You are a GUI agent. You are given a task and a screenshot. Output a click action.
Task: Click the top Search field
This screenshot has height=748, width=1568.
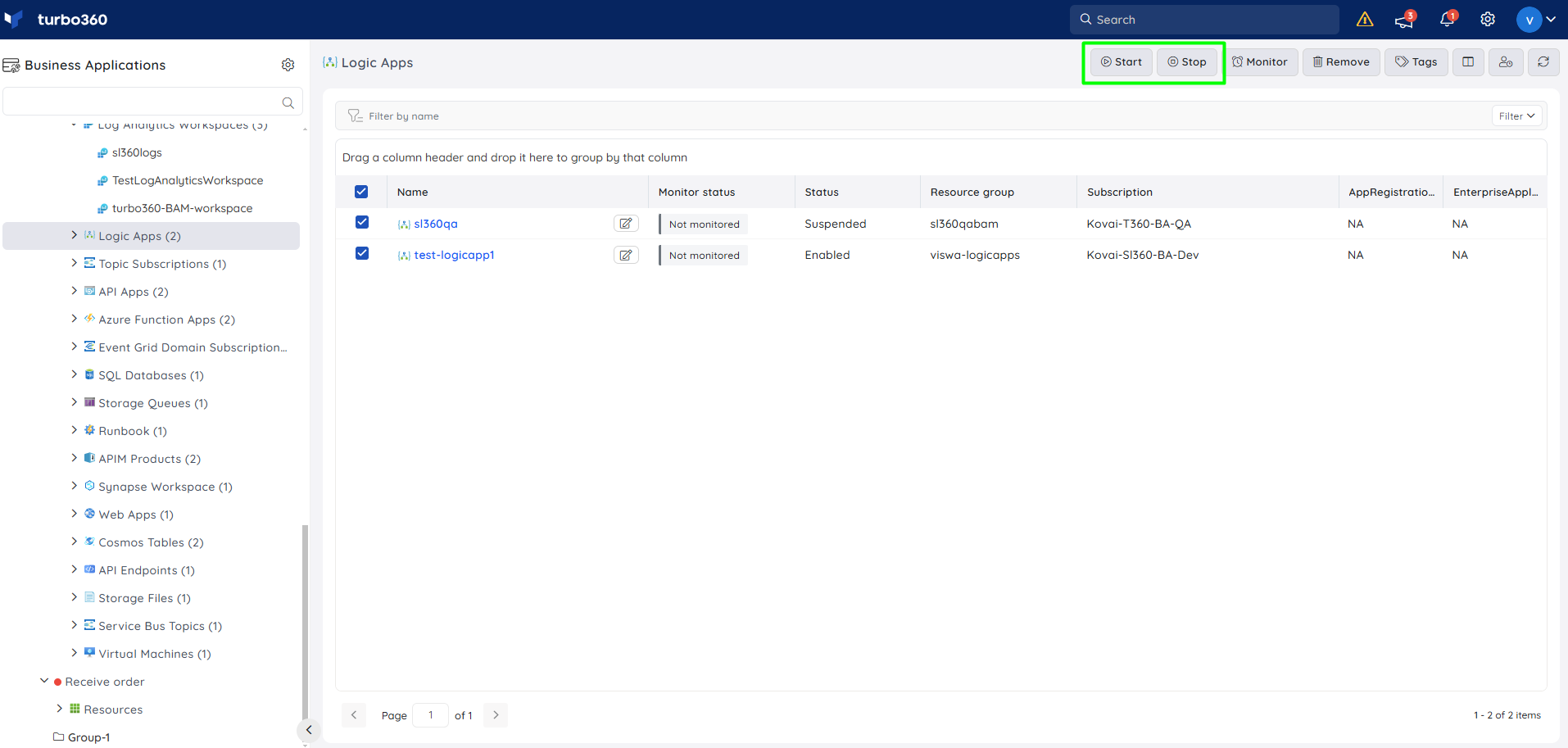(1204, 20)
